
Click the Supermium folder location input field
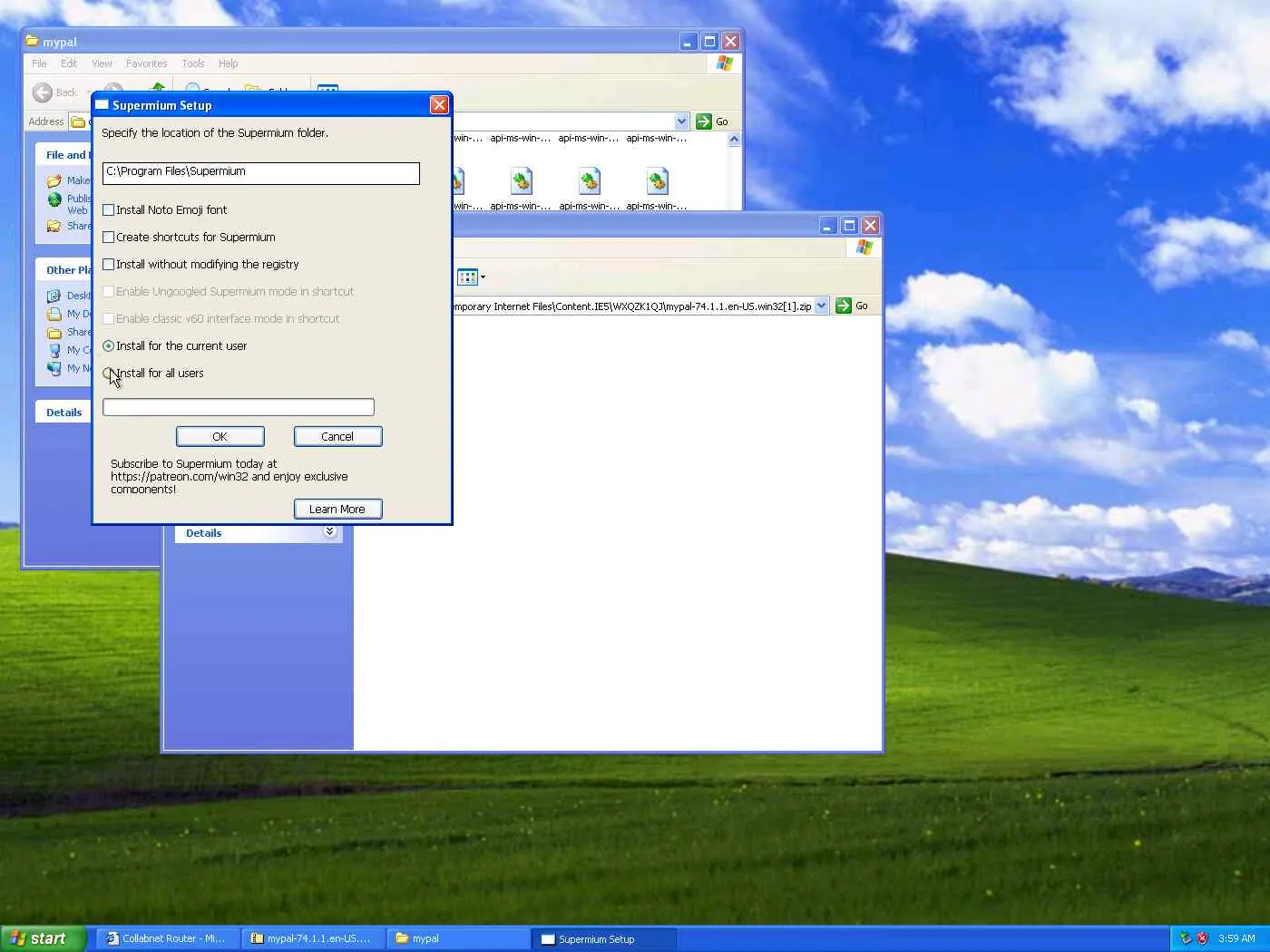tap(261, 173)
